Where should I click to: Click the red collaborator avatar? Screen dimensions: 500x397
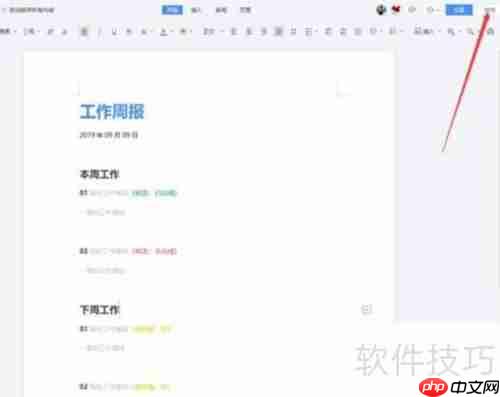click(396, 10)
